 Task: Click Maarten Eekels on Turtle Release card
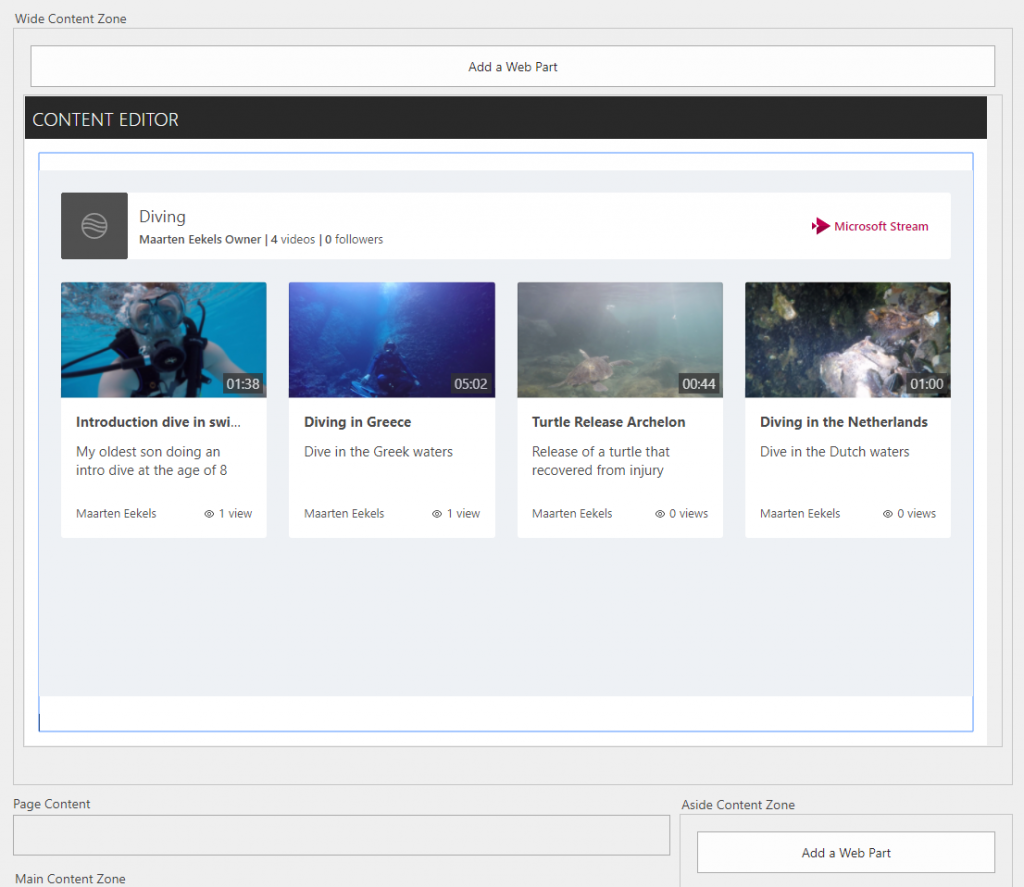point(572,514)
